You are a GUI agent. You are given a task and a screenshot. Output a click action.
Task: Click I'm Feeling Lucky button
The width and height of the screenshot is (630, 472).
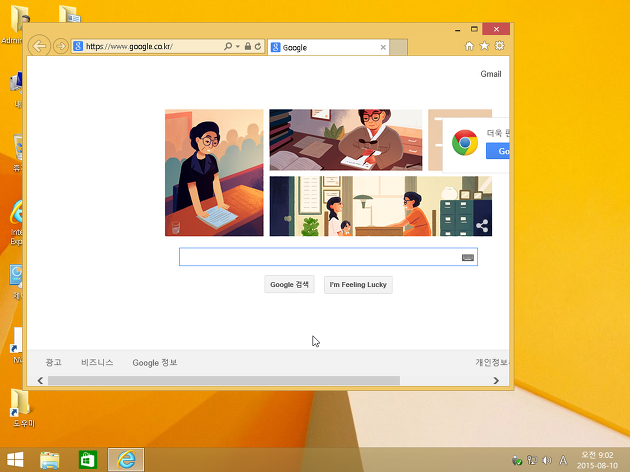(x=358, y=284)
